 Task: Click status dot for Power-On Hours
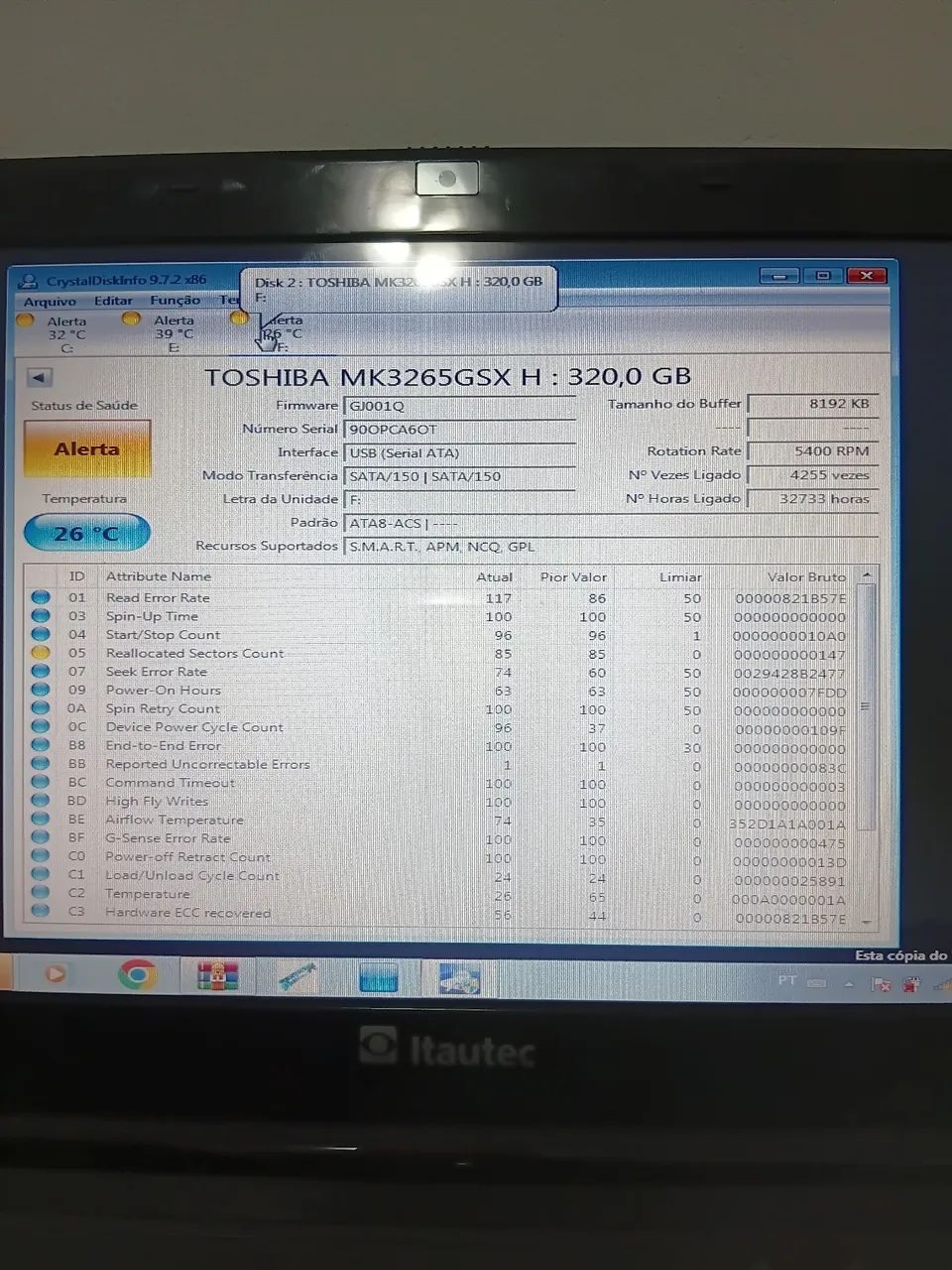[x=40, y=691]
